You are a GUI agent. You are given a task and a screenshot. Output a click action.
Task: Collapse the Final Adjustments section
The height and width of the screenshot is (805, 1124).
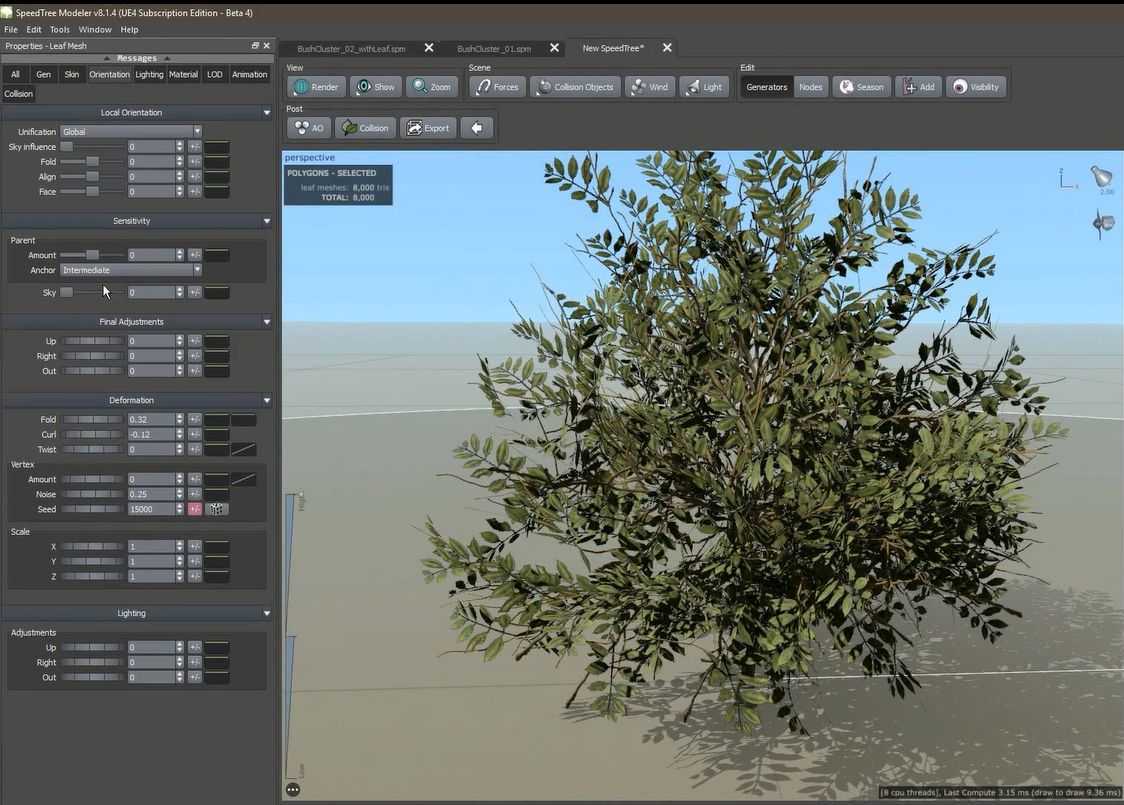(x=267, y=322)
